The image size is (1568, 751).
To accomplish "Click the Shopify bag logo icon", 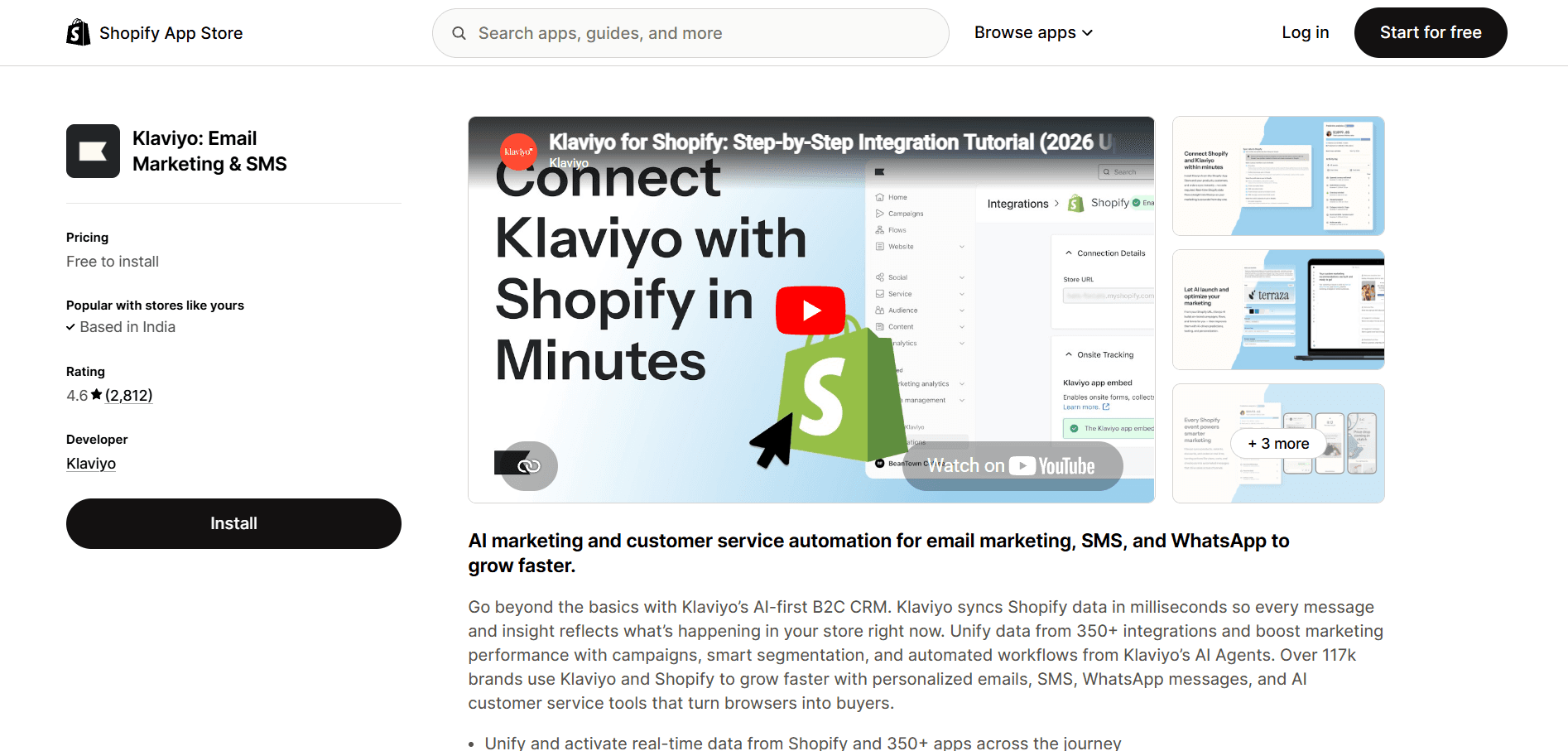I will (x=78, y=32).
